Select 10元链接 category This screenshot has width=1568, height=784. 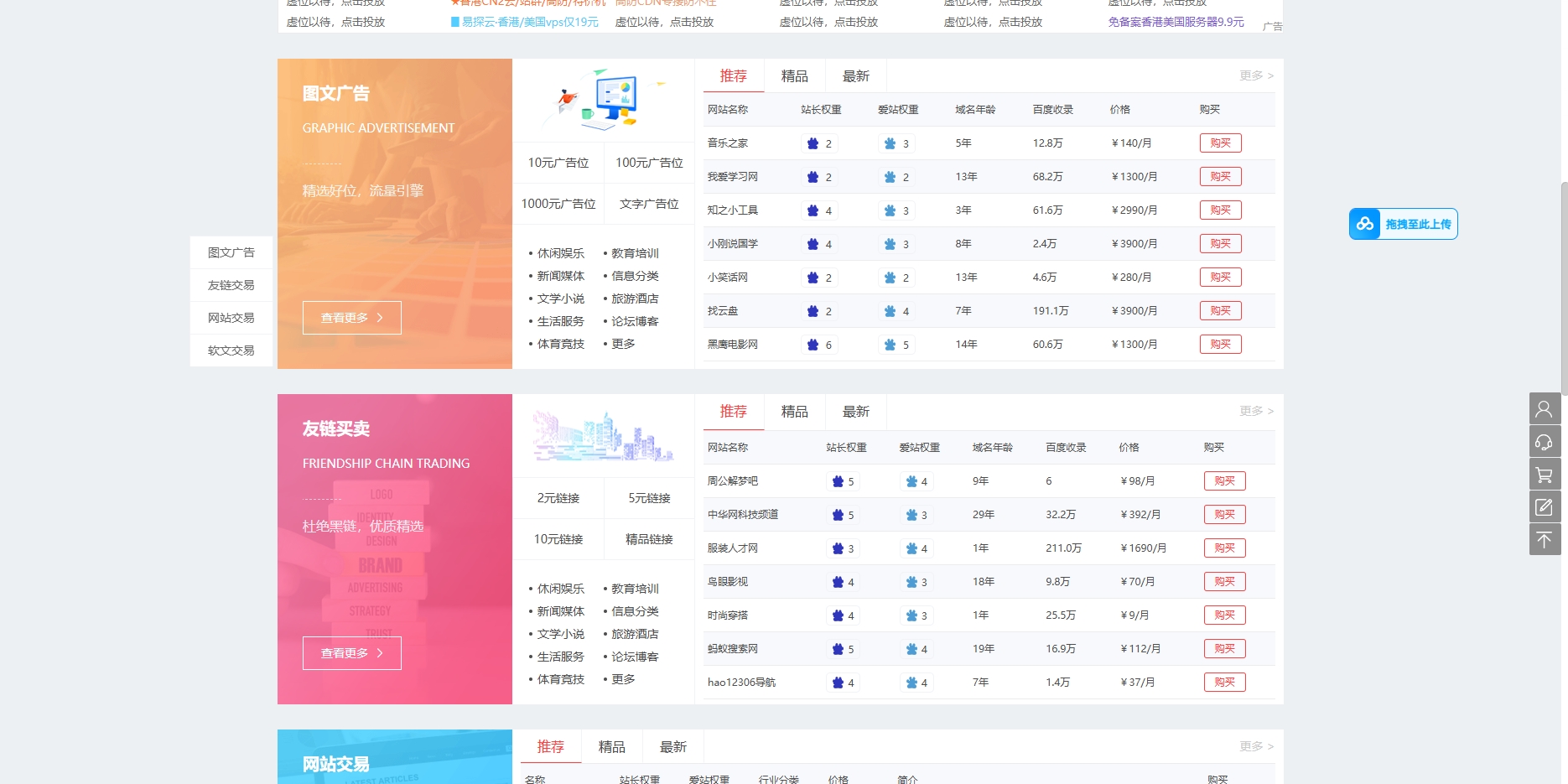click(x=558, y=539)
